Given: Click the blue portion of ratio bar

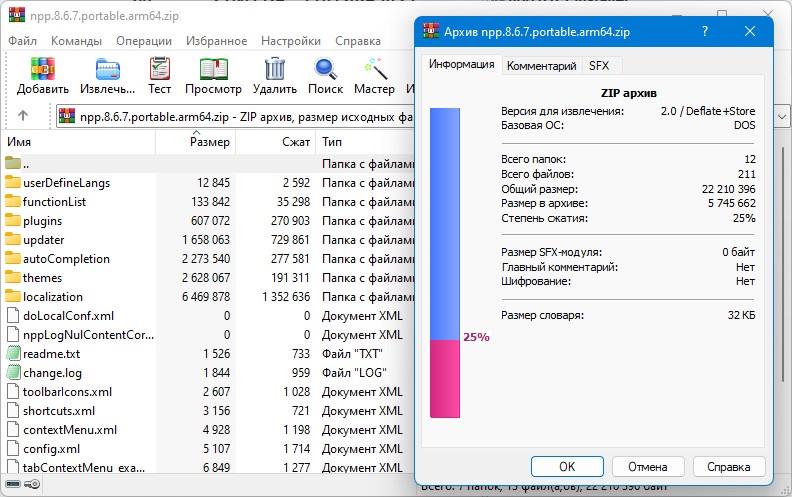Looking at the screenshot, I should 444,224.
